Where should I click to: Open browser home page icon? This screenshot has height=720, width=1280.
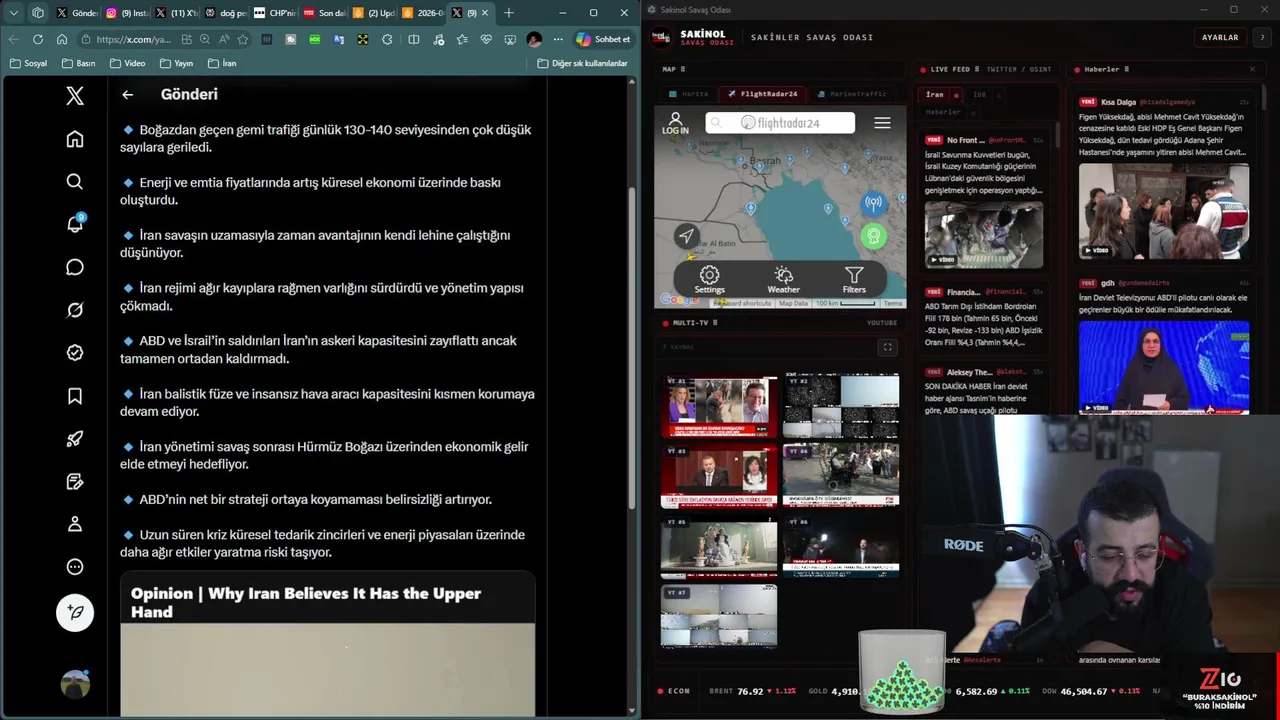(x=61, y=39)
